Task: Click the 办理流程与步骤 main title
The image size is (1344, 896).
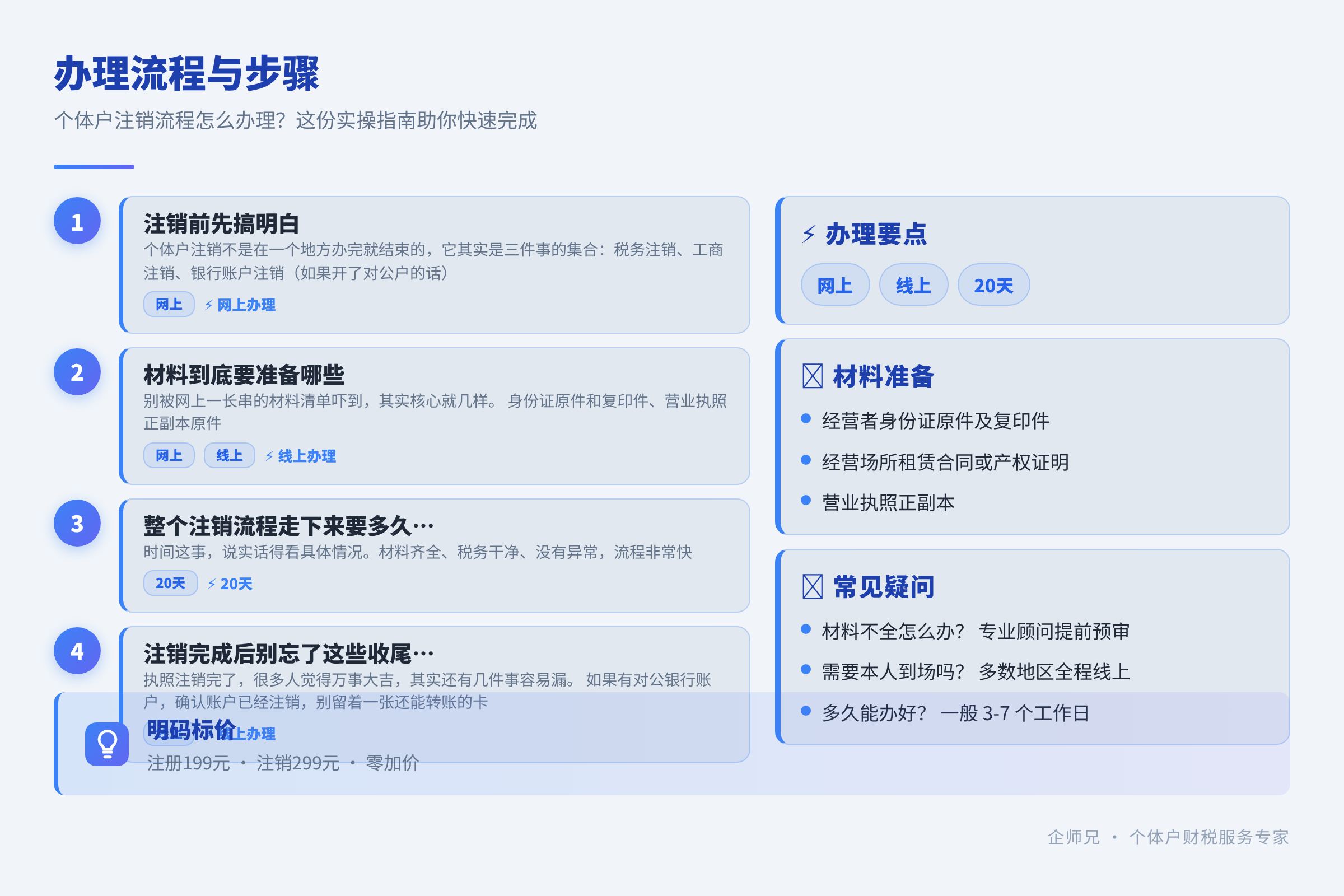Action: [187, 74]
